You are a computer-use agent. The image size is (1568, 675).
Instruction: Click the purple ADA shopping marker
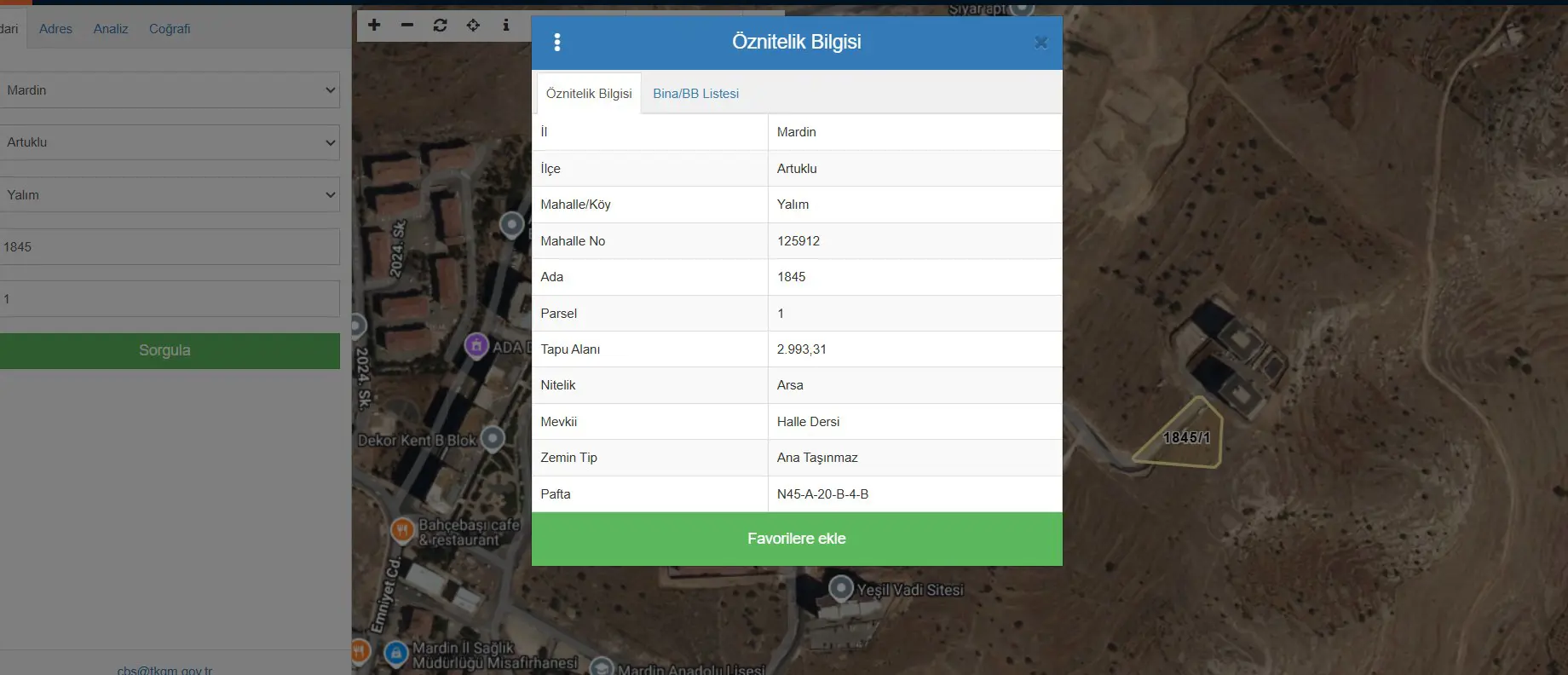pyautogui.click(x=476, y=346)
